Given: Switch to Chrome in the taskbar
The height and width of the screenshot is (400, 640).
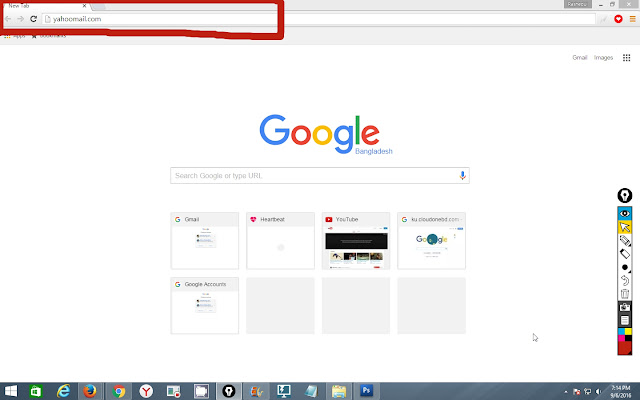Looking at the screenshot, I should click(119, 391).
